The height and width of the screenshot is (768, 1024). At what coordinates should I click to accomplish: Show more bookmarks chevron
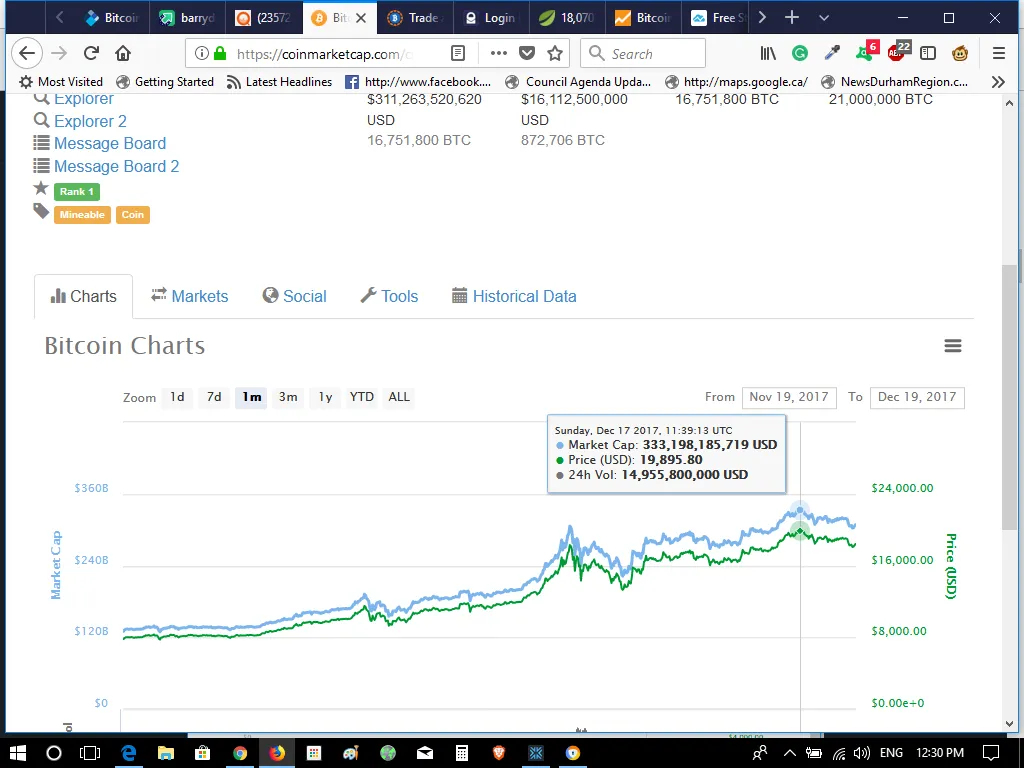998,82
